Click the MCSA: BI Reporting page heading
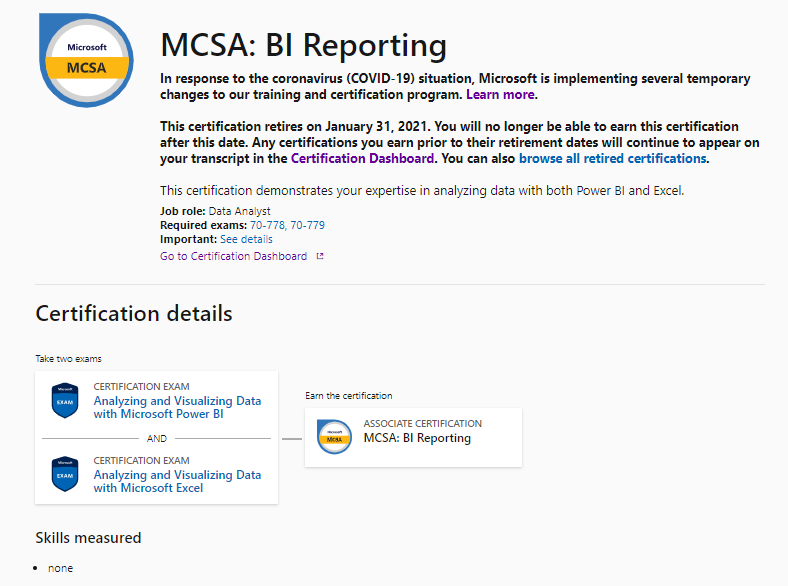The height and width of the screenshot is (586, 788). point(304,45)
